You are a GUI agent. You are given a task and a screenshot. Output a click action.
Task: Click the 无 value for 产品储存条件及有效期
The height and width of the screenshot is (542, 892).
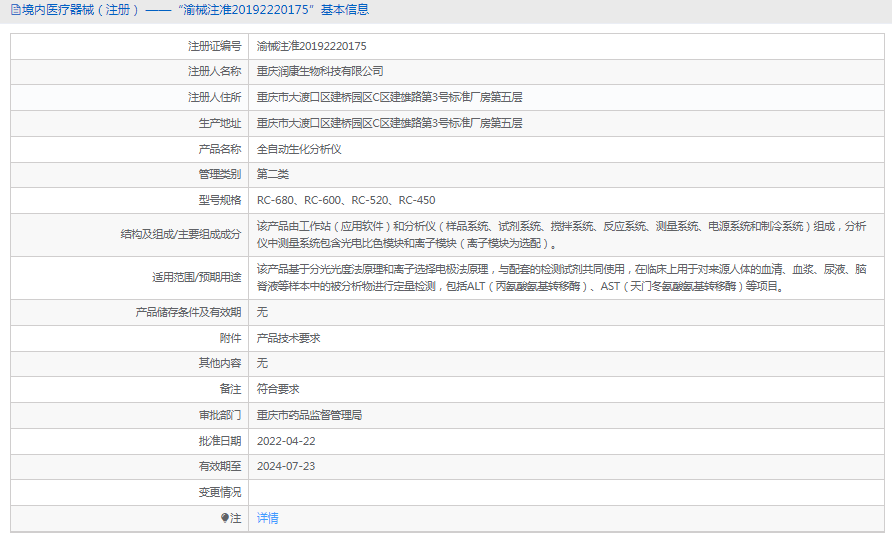tap(262, 312)
